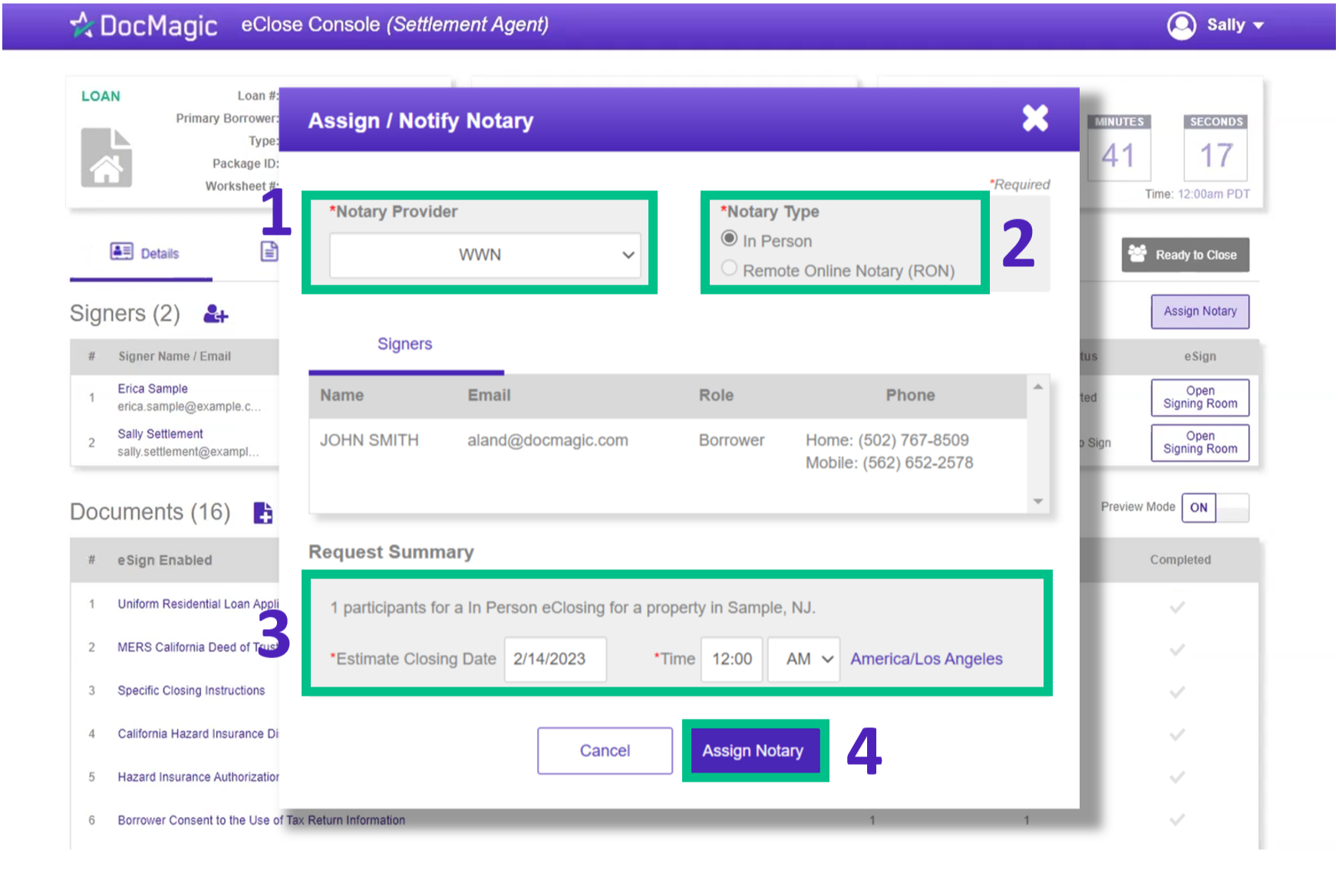1339x896 pixels.
Task: Open Borrower Consent Tax Return Information document
Action: [261, 821]
